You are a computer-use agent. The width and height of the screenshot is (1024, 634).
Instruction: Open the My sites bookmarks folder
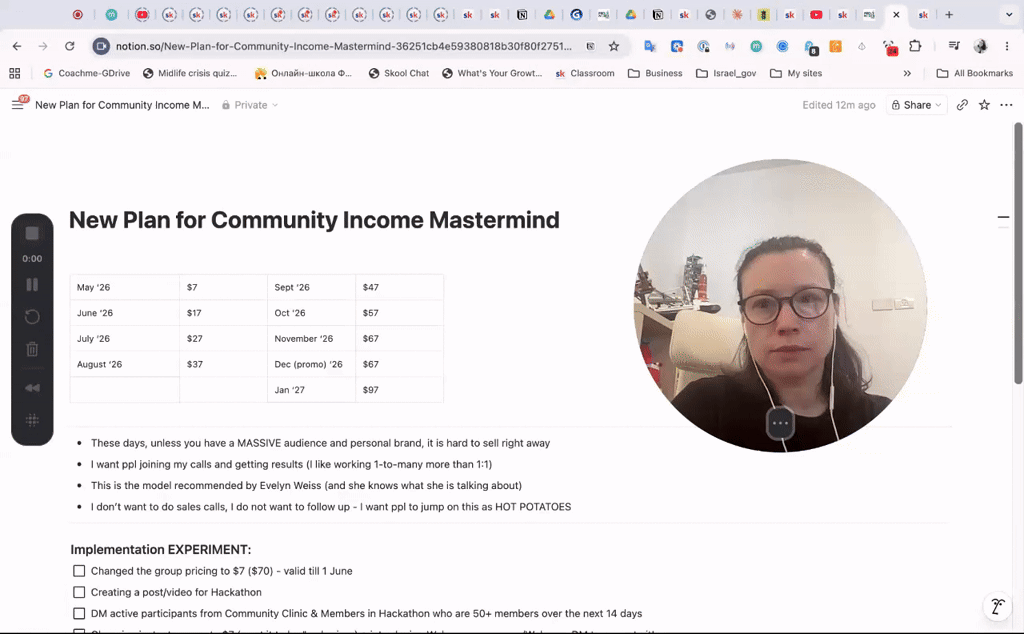point(795,73)
